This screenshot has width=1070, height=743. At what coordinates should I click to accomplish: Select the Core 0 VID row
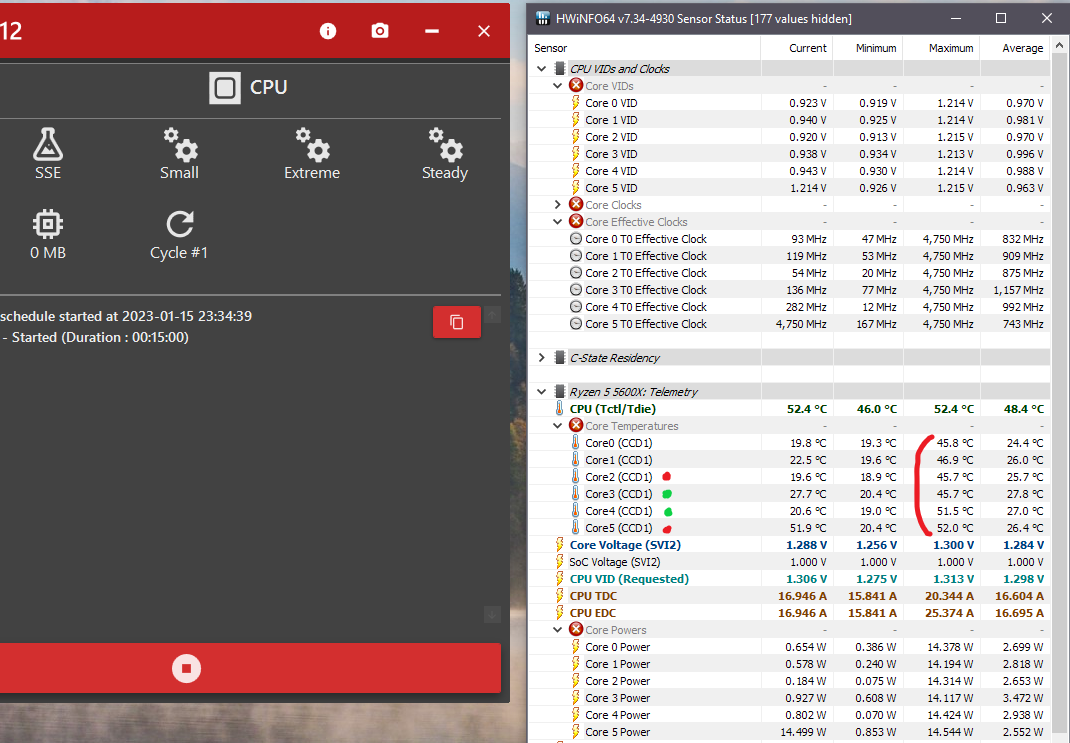[790, 102]
